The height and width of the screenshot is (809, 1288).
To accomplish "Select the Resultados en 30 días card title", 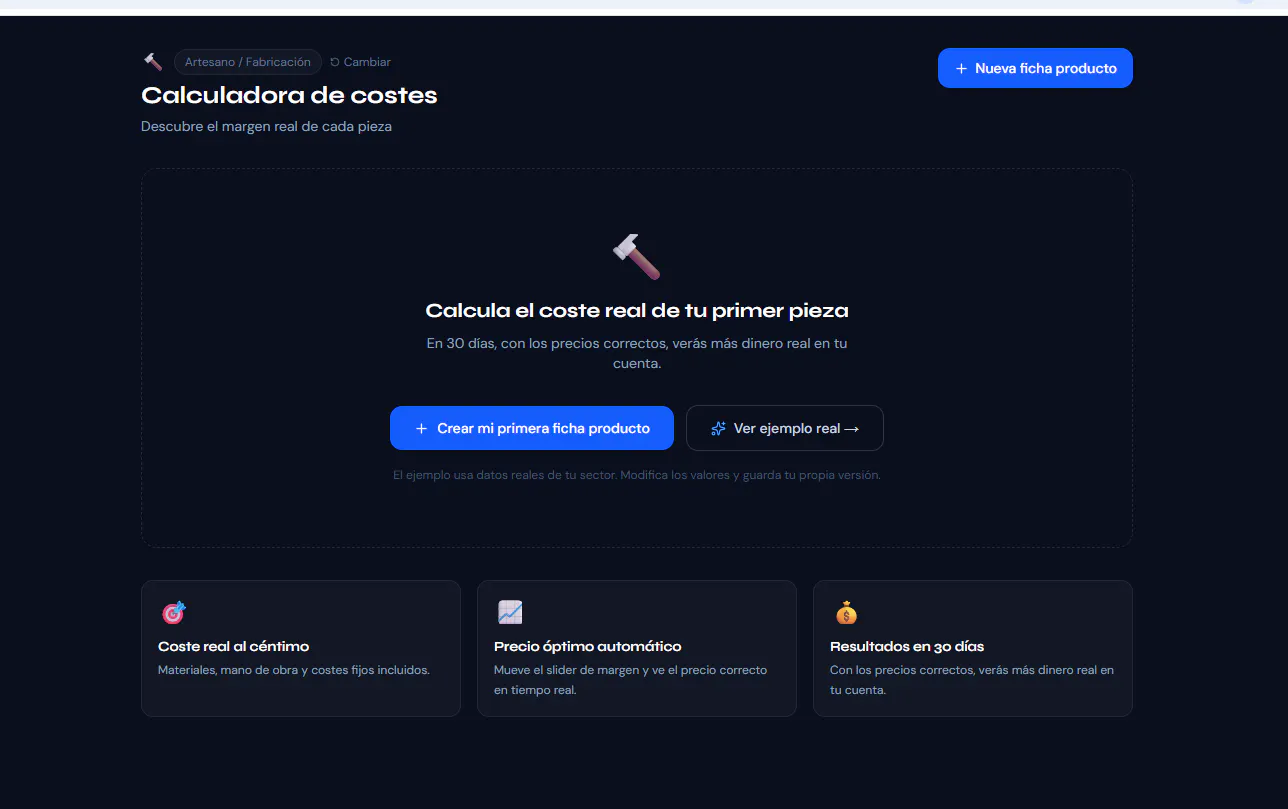I will pos(907,646).
